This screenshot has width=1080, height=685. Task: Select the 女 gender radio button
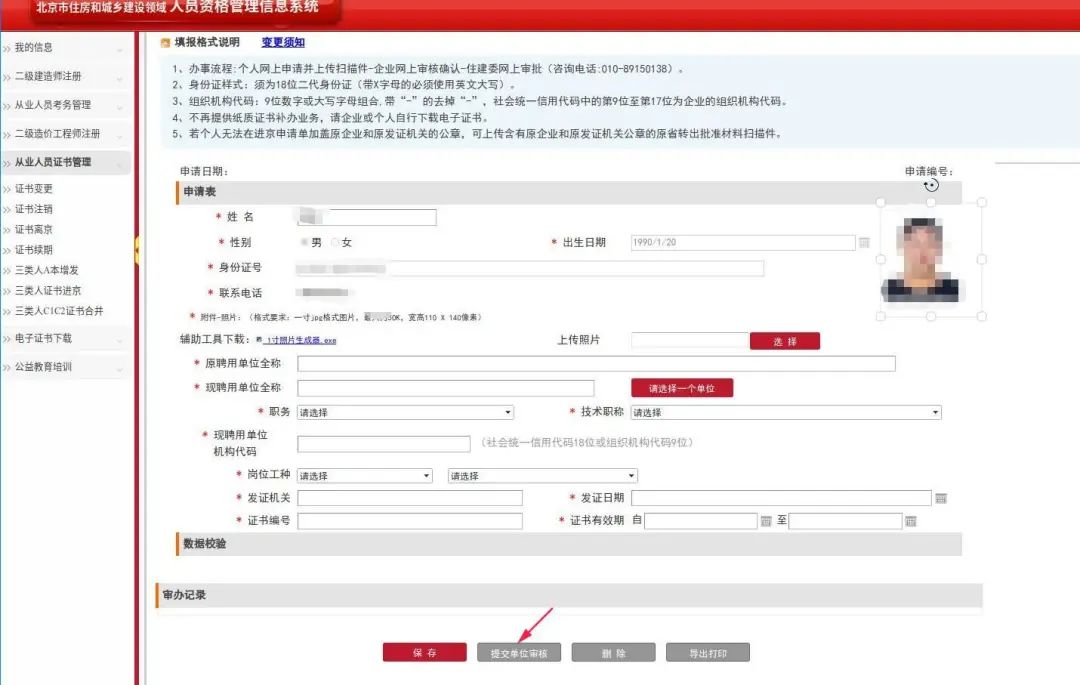coord(335,242)
